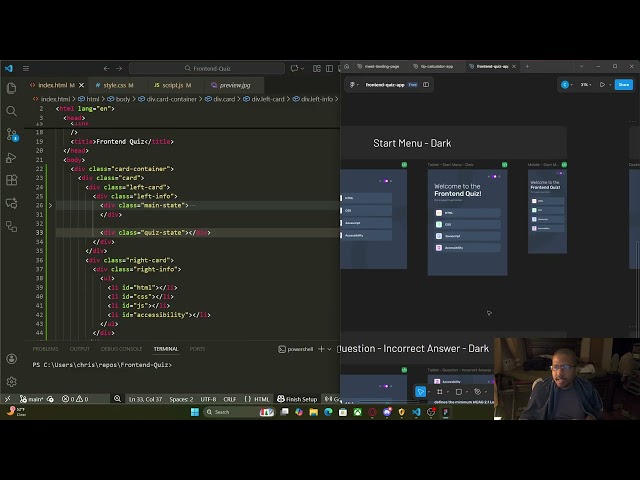Viewport: 640px width, 480px height.
Task: Open Figma home icon
Action: (347, 66)
